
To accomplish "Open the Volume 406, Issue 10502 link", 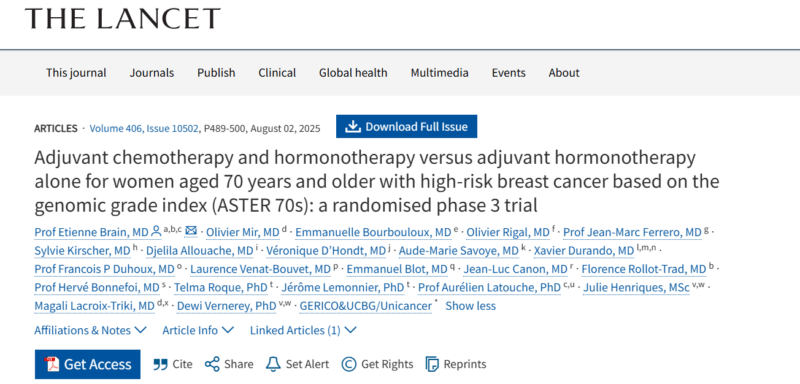I will pyautogui.click(x=144, y=129).
